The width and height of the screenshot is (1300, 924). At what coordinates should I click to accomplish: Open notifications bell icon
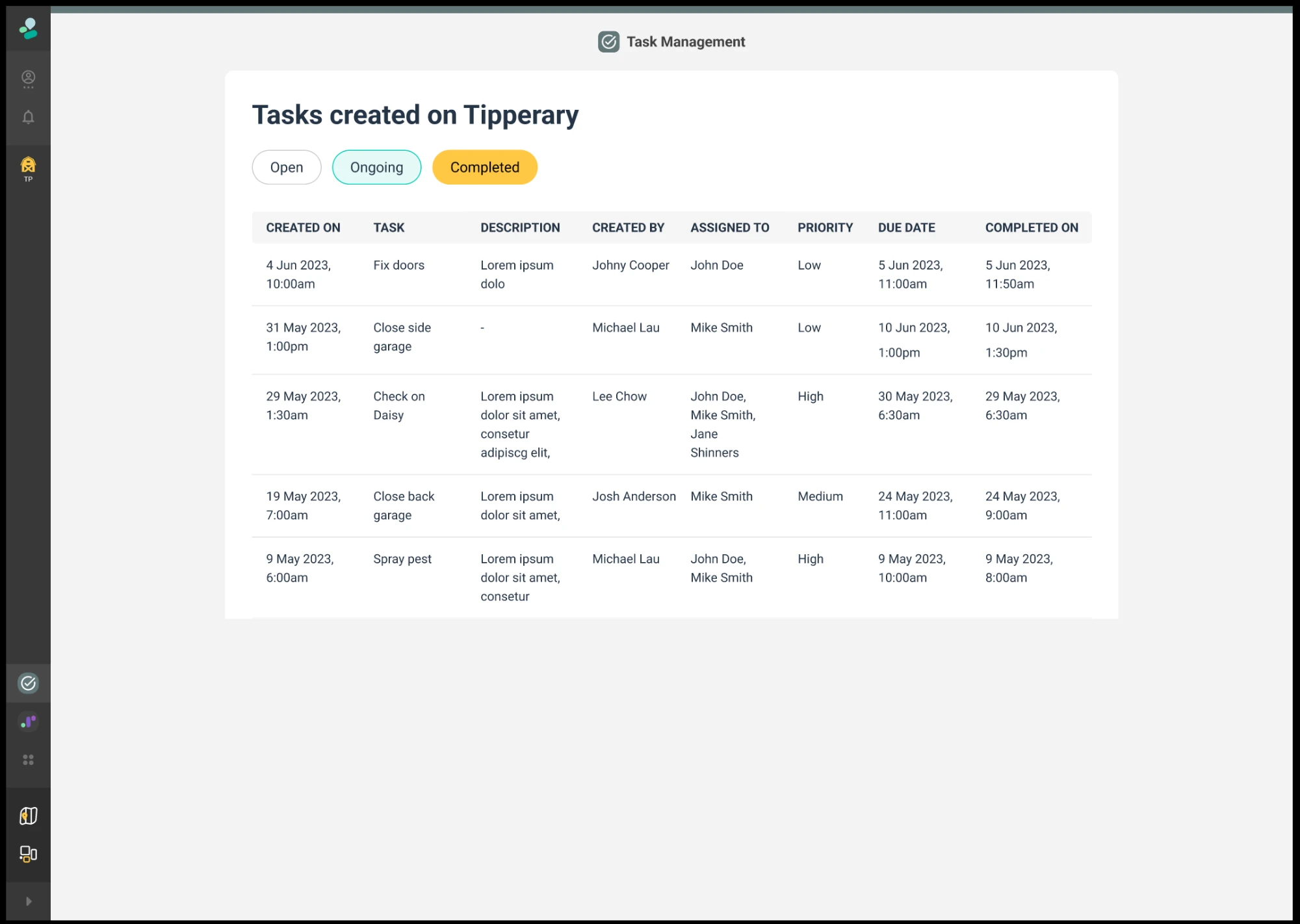[28, 117]
